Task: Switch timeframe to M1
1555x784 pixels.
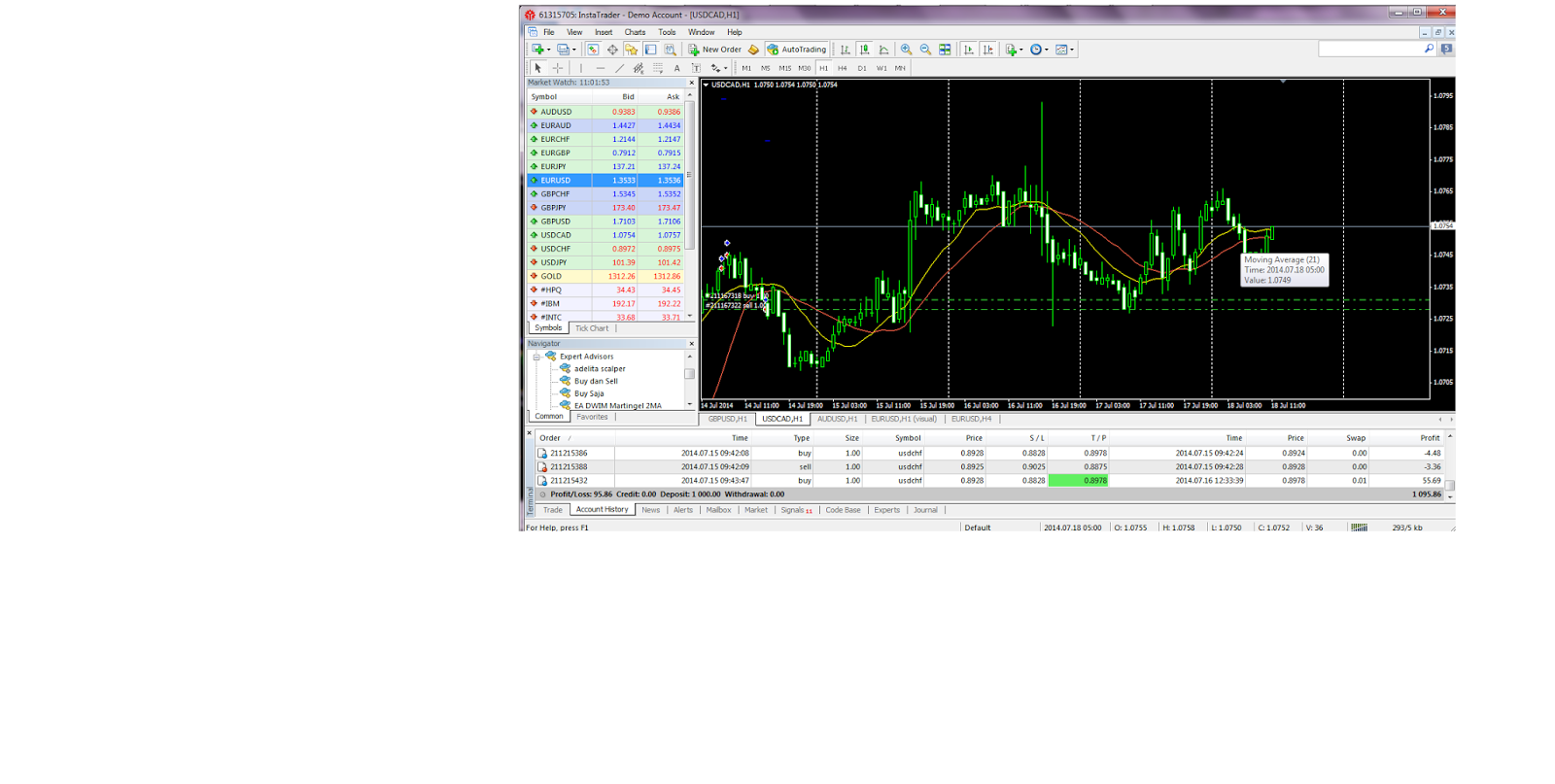Action: tap(746, 68)
